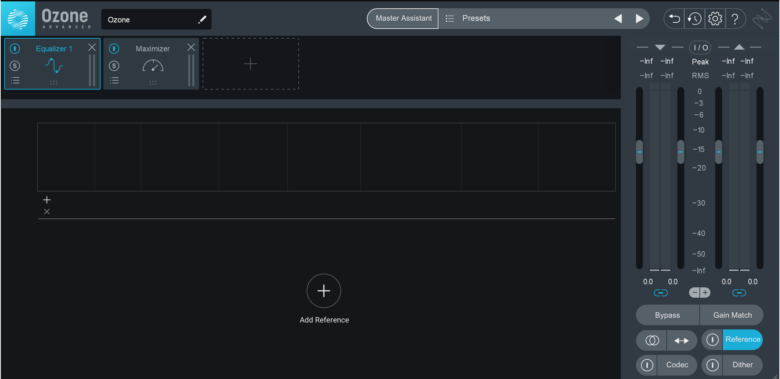Adjust the left input gain slider
Viewport: 780px width, 379px height.
point(639,152)
